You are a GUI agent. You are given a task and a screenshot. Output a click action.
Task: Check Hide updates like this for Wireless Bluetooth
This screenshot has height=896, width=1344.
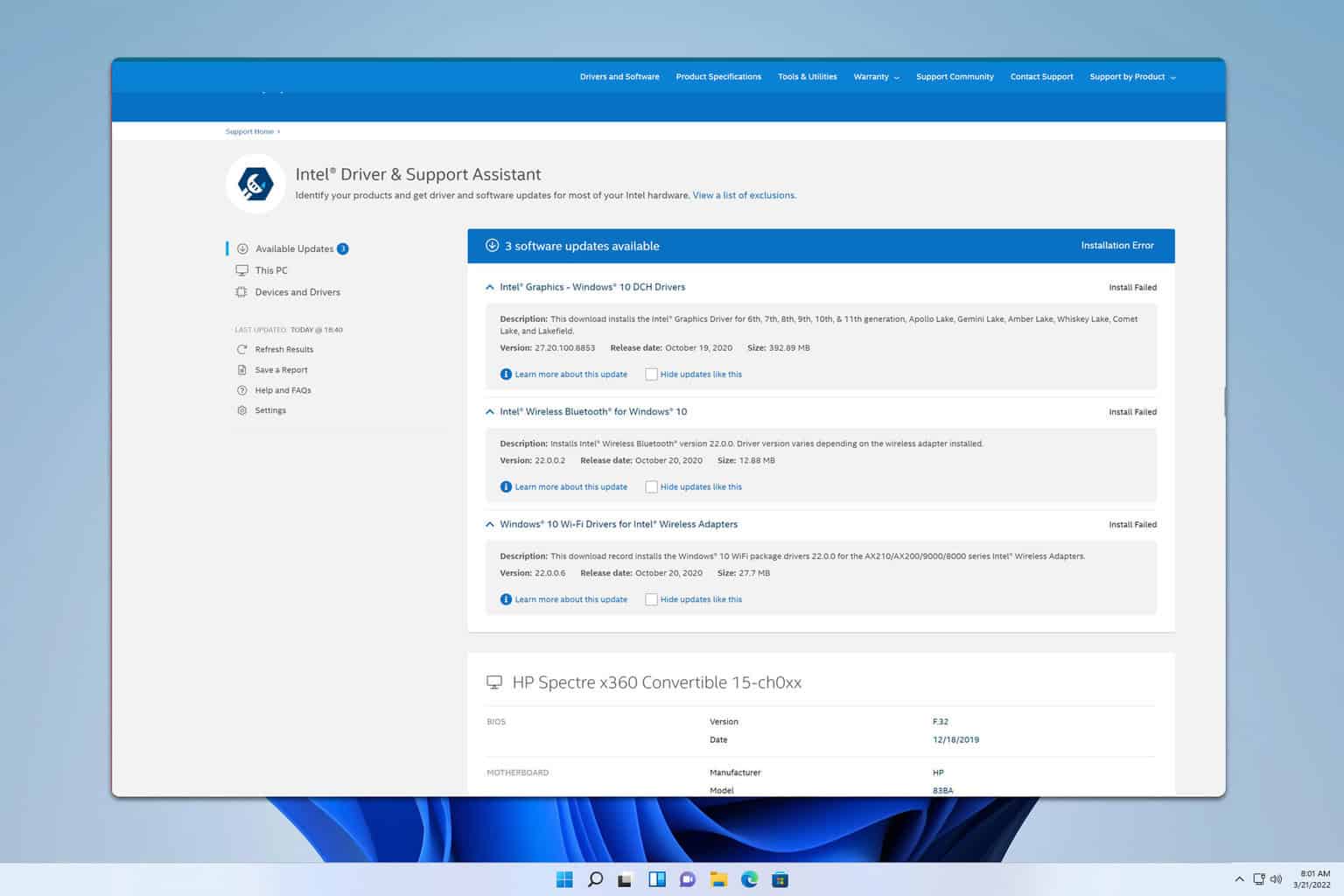[x=651, y=486]
